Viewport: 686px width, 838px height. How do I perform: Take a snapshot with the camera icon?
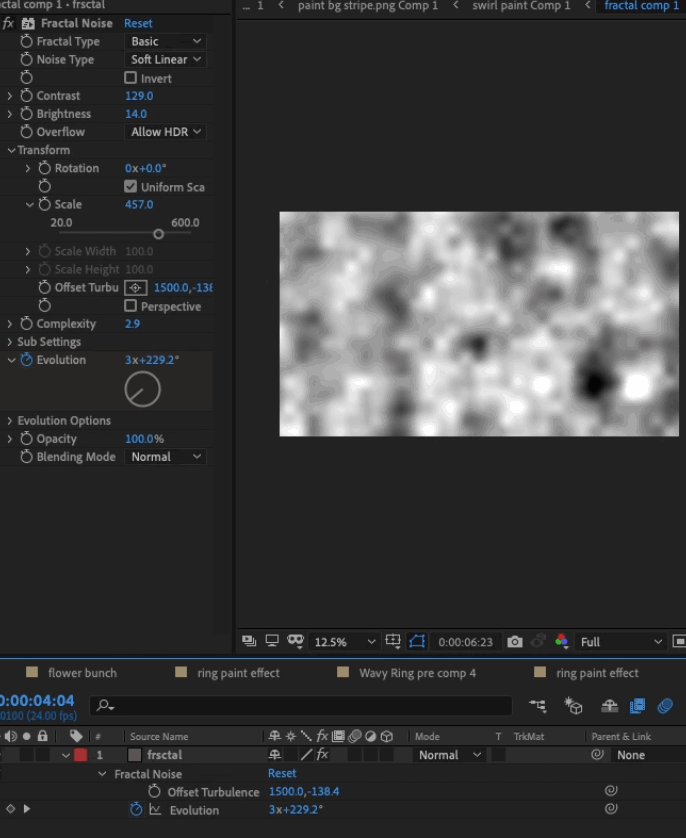point(514,641)
